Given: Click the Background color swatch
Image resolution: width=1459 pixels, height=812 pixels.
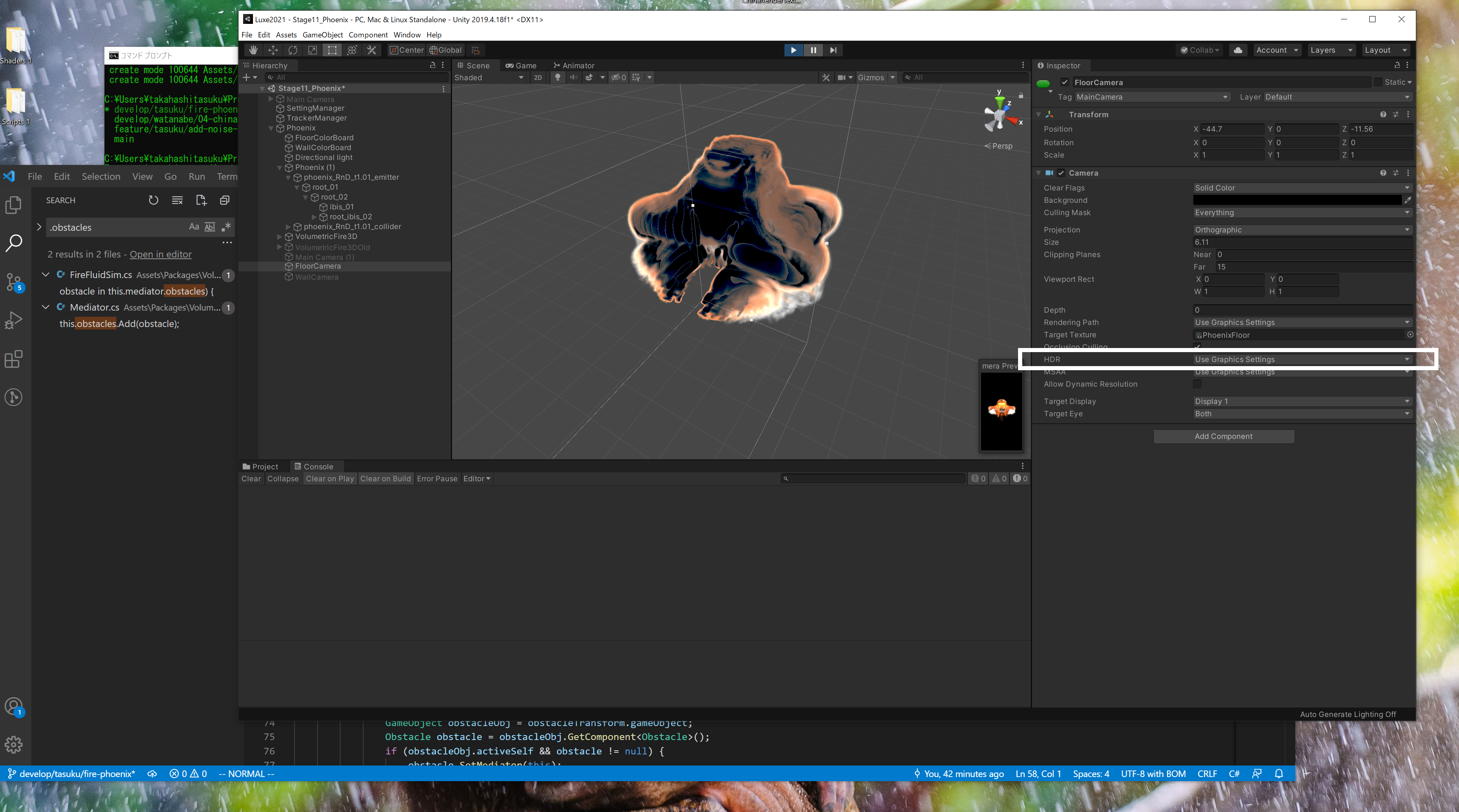Looking at the screenshot, I should point(1297,200).
